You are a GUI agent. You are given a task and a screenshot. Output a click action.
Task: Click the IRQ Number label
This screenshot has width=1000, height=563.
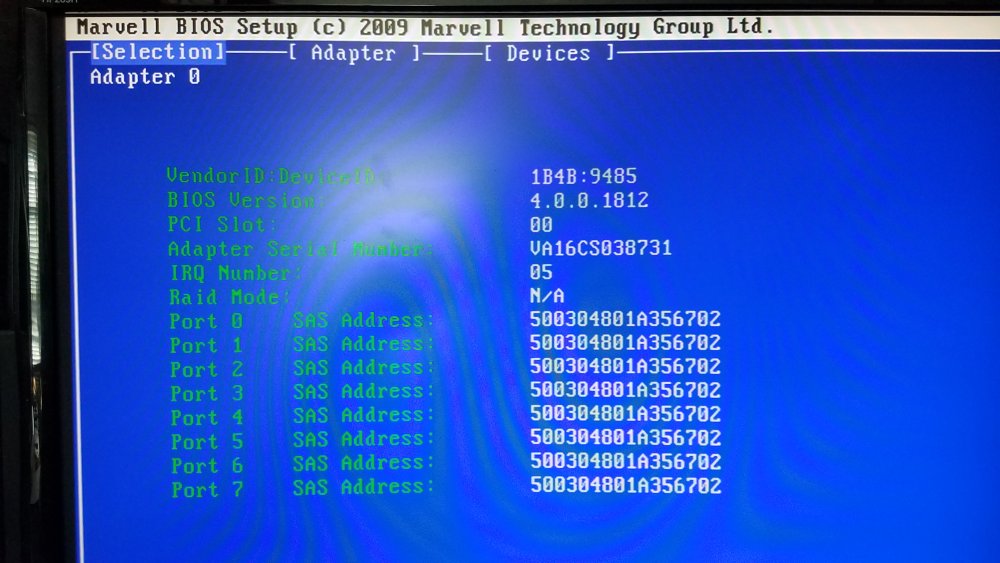(x=236, y=272)
